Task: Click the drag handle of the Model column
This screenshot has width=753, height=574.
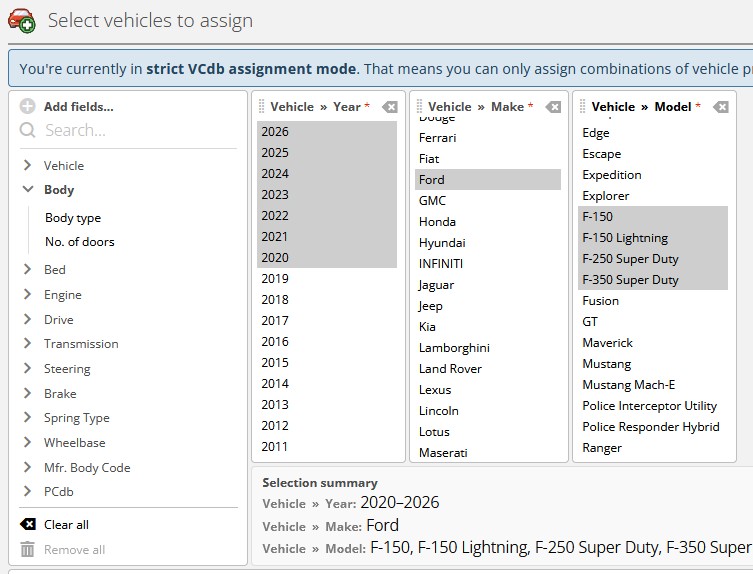Action: [583, 107]
